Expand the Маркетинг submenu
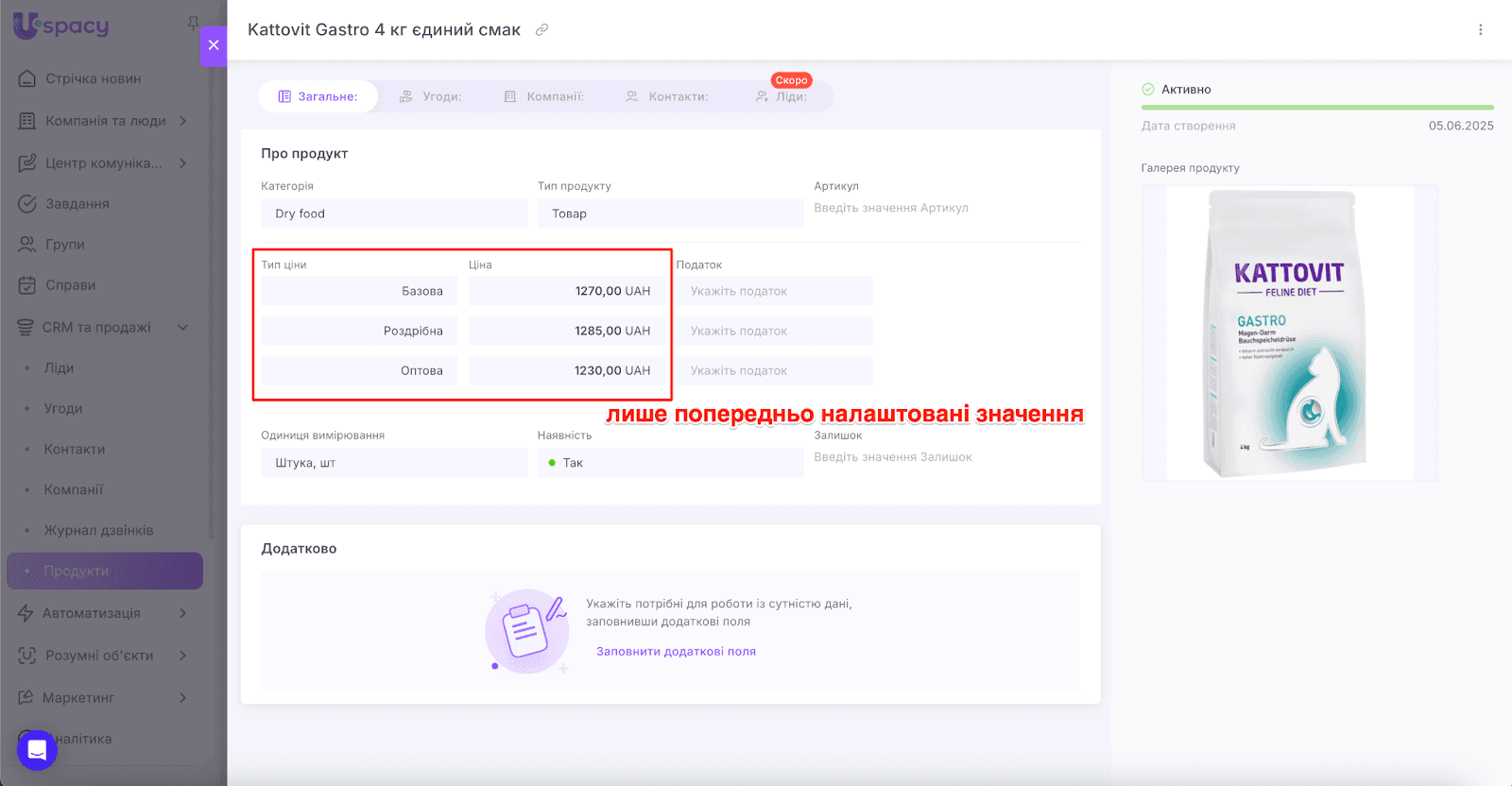Image resolution: width=1512 pixels, height=786 pixels. click(x=183, y=697)
